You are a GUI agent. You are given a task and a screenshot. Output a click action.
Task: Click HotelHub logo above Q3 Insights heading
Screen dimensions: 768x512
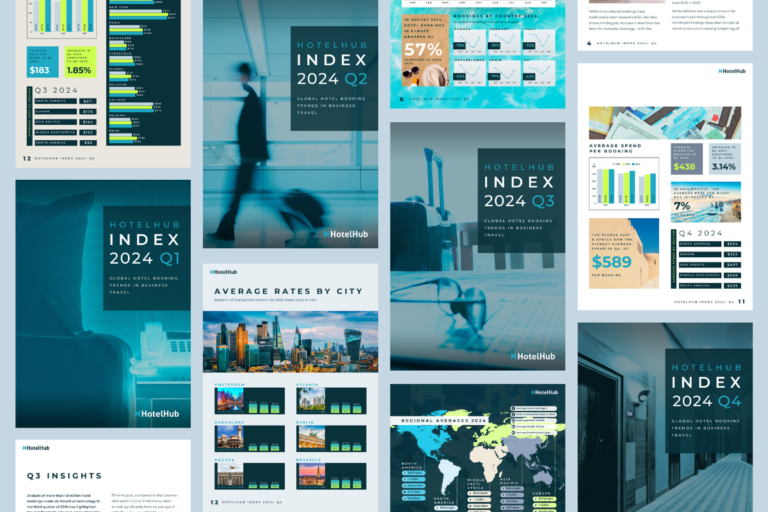[36, 448]
